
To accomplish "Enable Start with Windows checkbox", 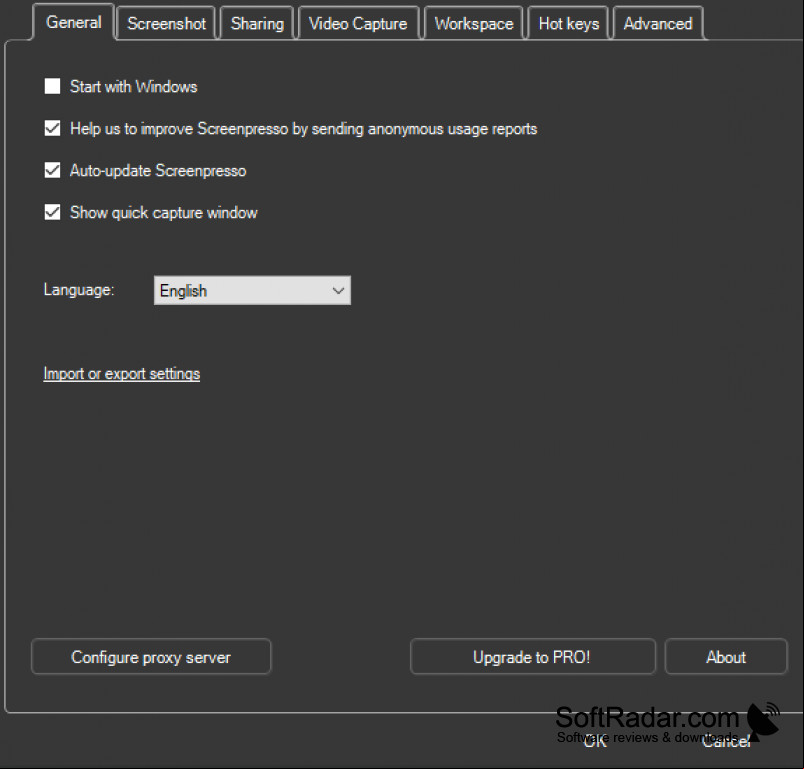I will (x=52, y=86).
